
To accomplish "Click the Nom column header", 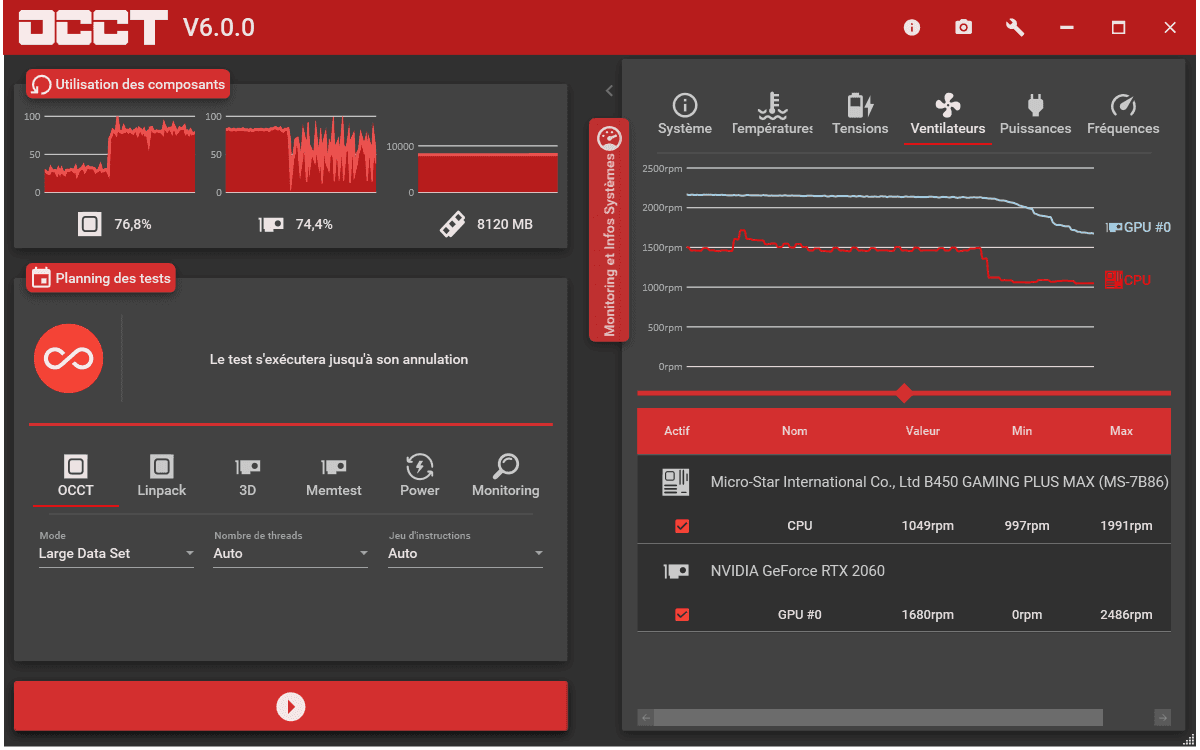I will (x=795, y=431).
